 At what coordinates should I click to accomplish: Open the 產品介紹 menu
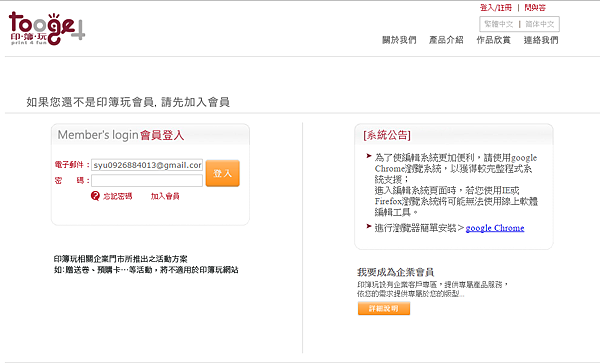tap(446, 40)
